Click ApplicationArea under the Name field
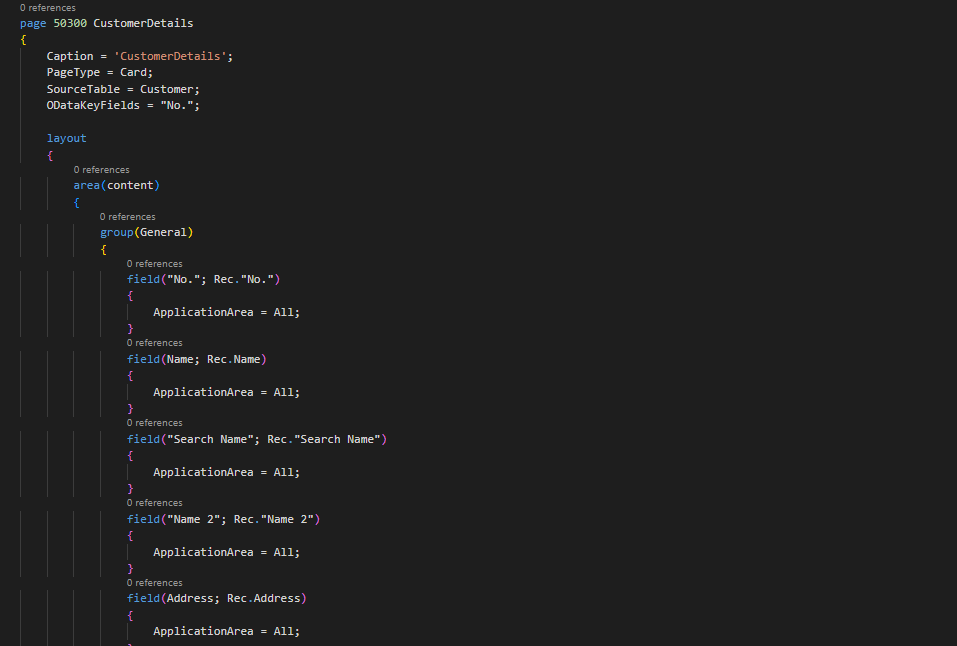 point(203,392)
